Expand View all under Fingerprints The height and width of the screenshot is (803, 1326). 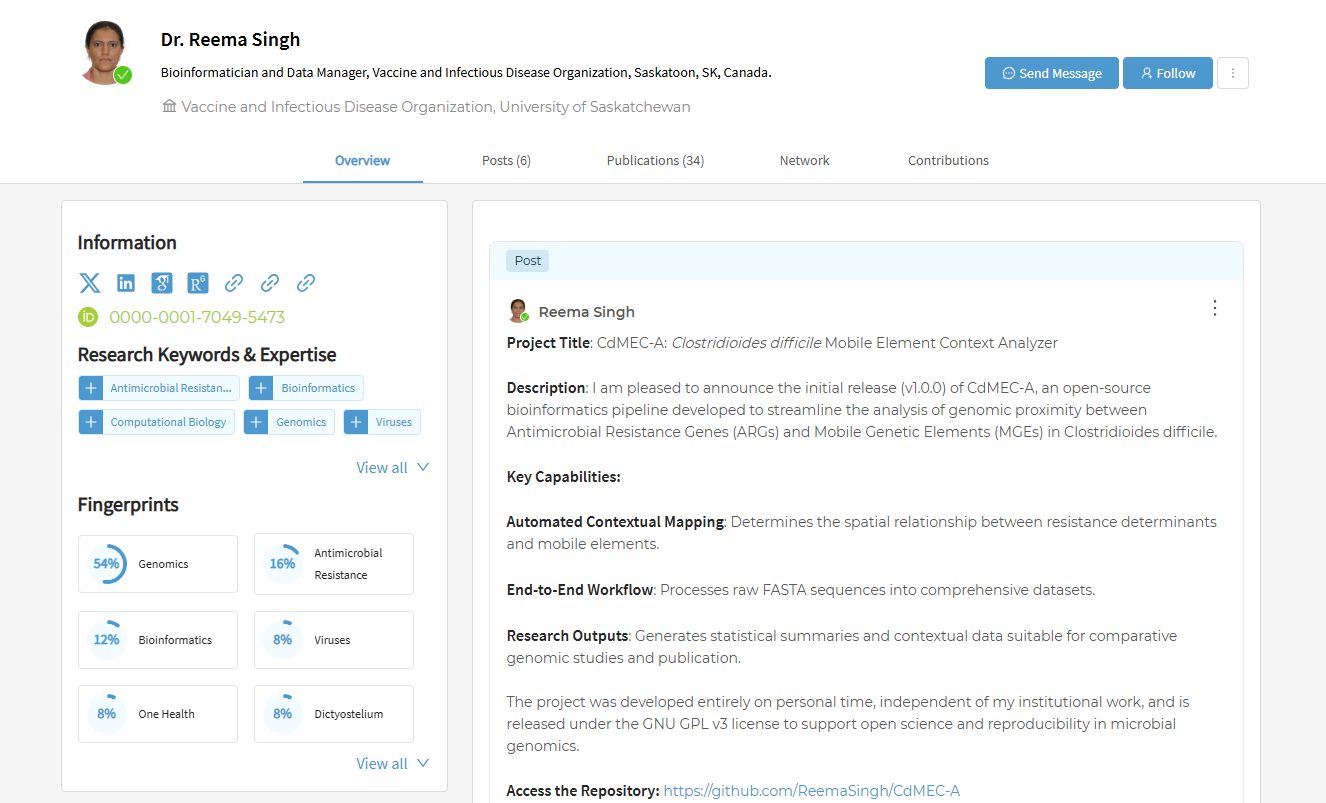392,763
